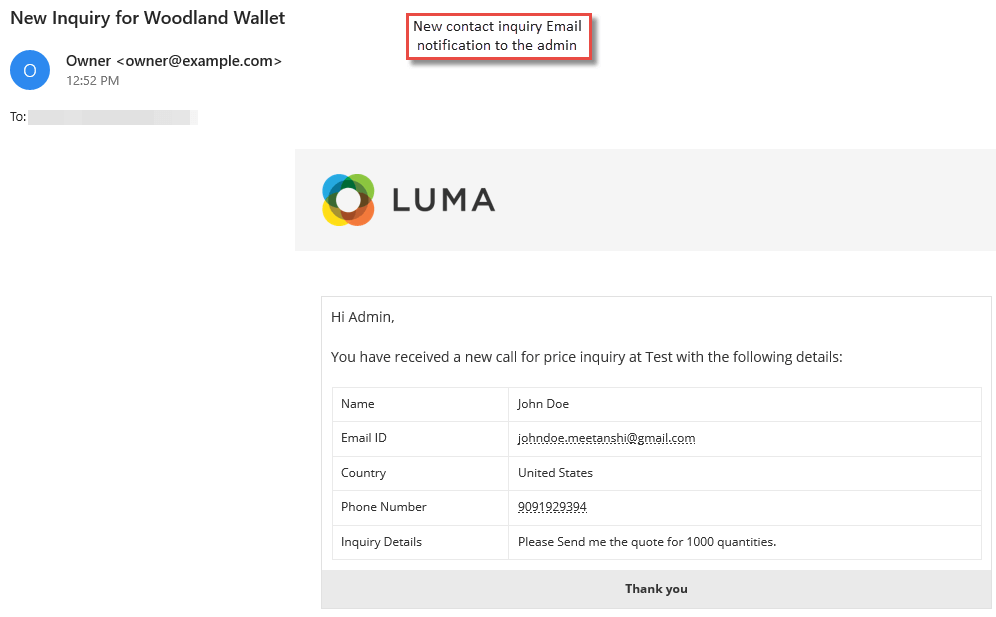Screen dimensions: 996x617
Task: Select the email subject New Inquiry for Woodland Wallet
Action: (147, 18)
